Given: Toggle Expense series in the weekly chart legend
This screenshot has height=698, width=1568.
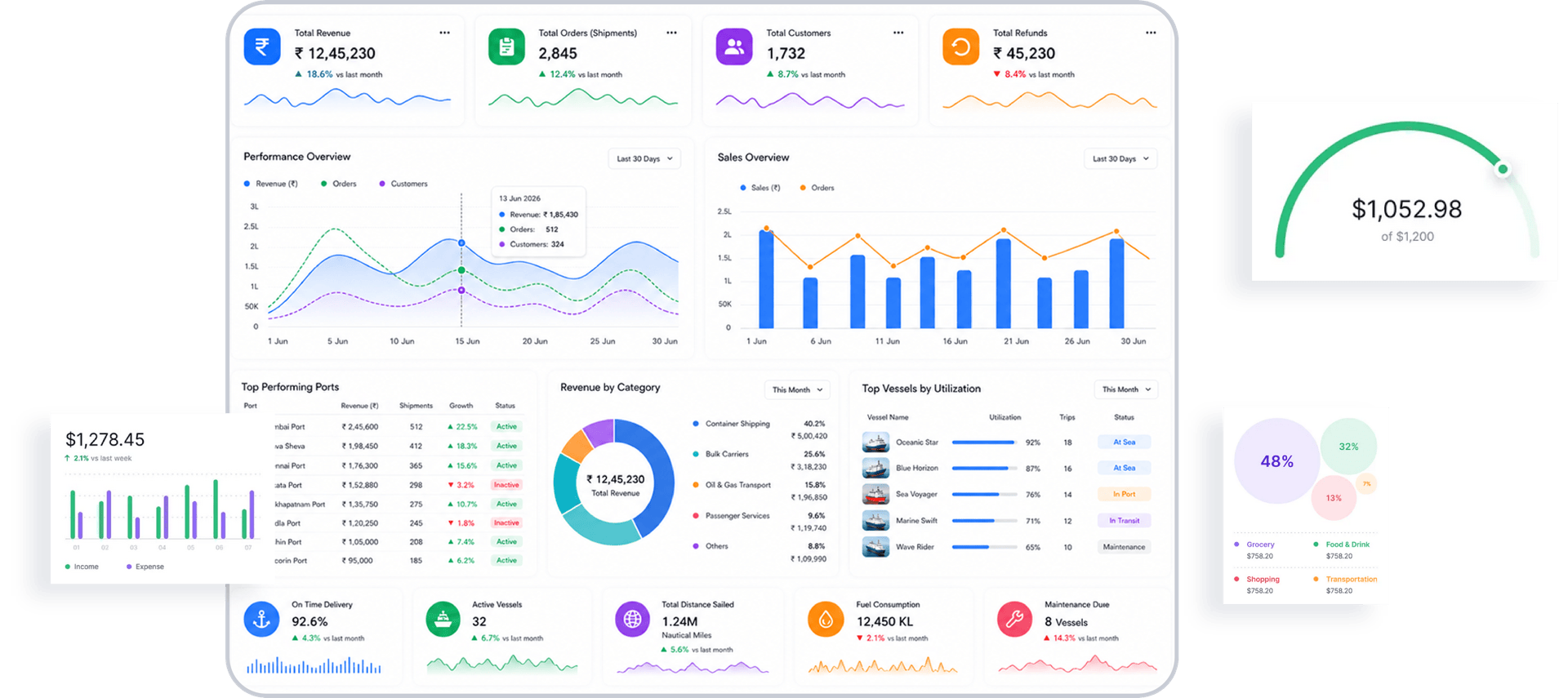Looking at the screenshot, I should click(x=145, y=567).
